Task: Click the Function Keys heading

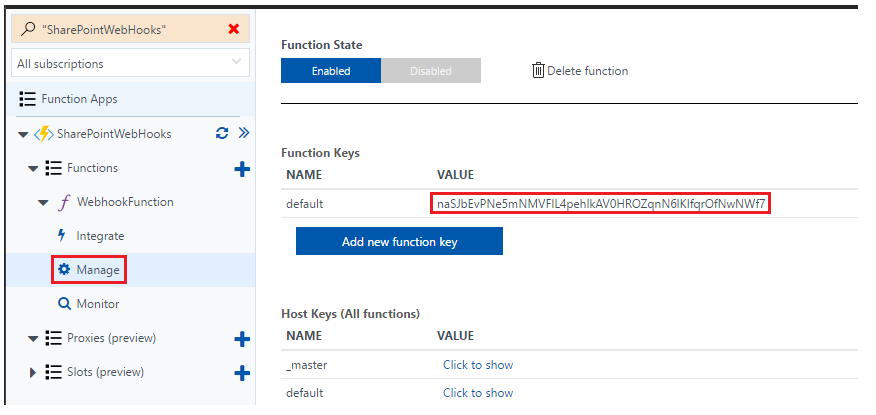Action: tap(321, 152)
